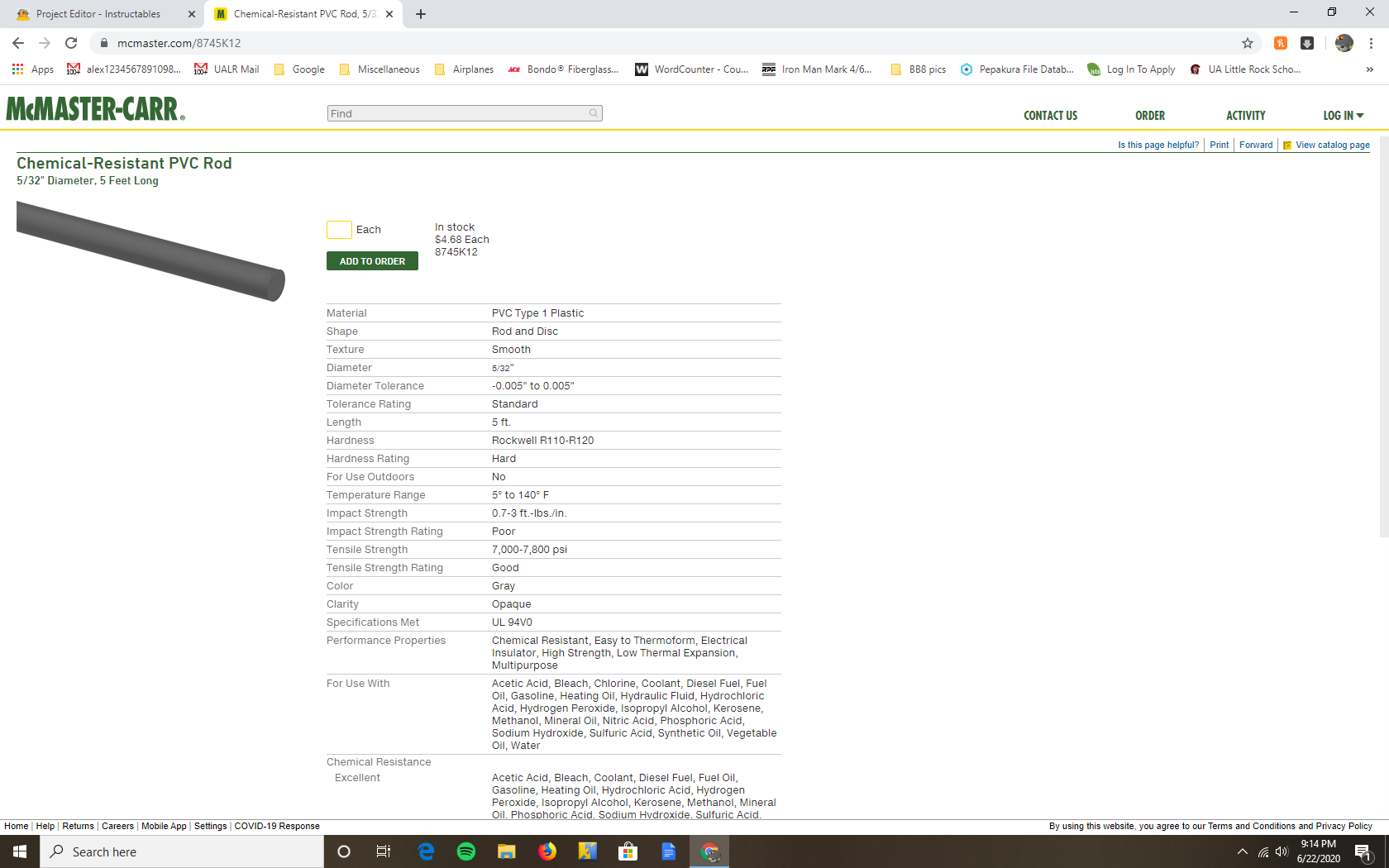The height and width of the screenshot is (868, 1389).
Task: Open the COVID-19 Response footer link
Action: point(277,826)
